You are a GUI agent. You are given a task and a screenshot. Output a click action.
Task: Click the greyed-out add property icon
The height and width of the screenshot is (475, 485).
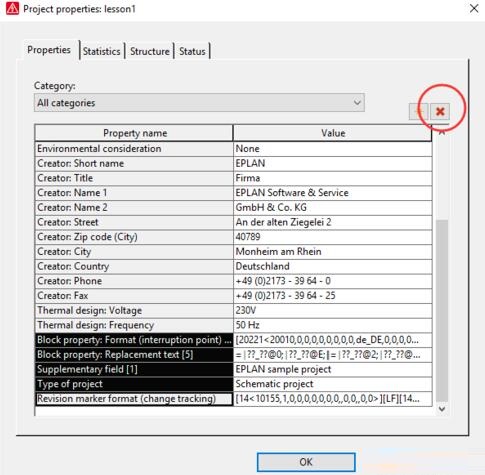(x=419, y=111)
